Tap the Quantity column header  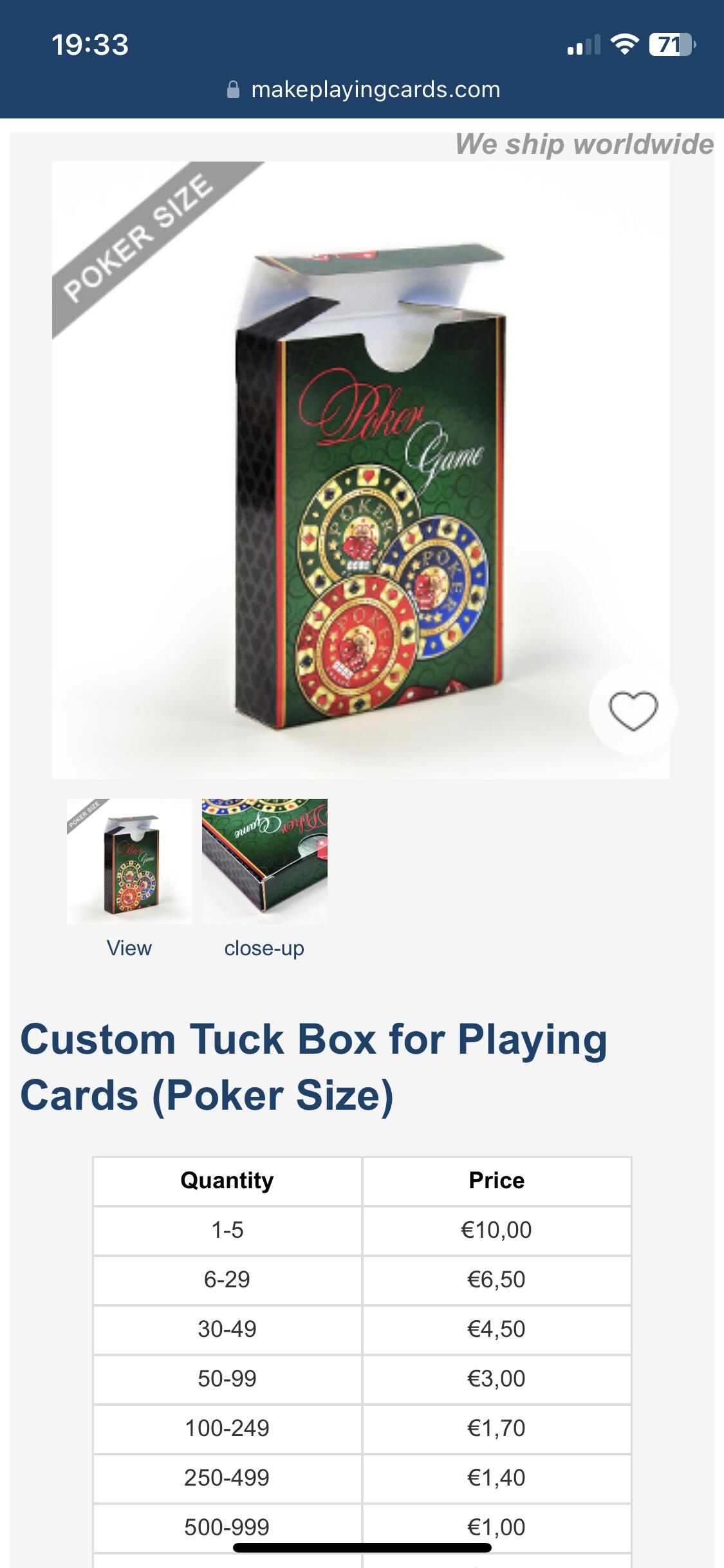point(227,1181)
